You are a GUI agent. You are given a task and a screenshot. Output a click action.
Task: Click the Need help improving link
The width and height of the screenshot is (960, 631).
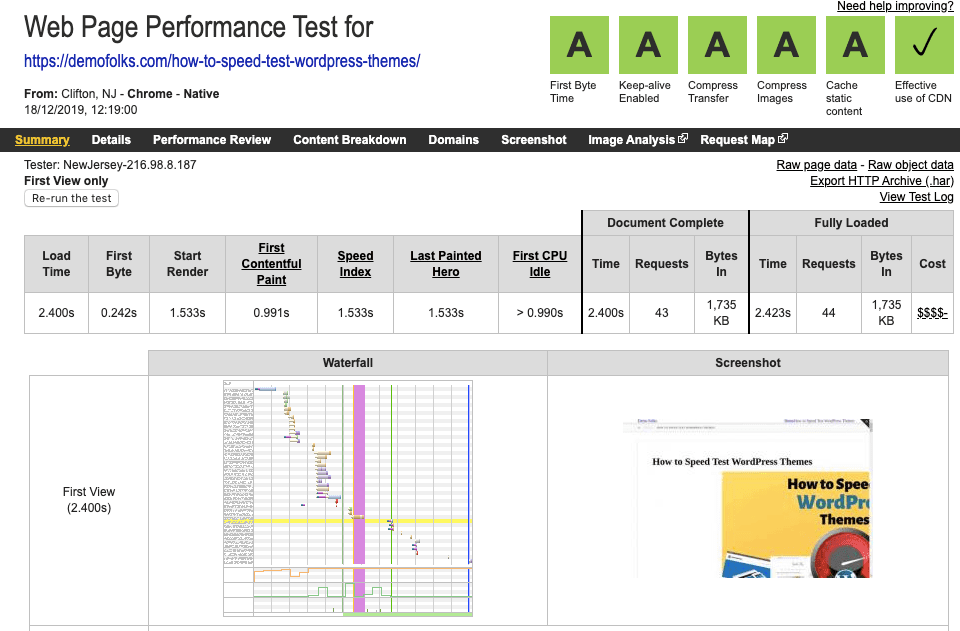pos(895,7)
